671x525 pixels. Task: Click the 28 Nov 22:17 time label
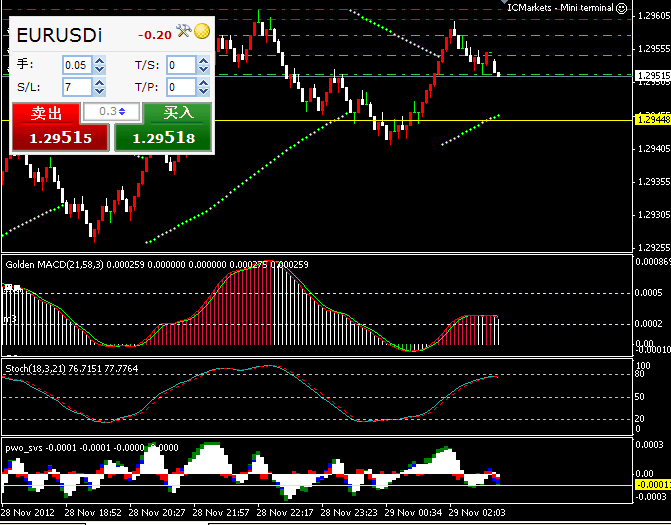click(x=285, y=513)
